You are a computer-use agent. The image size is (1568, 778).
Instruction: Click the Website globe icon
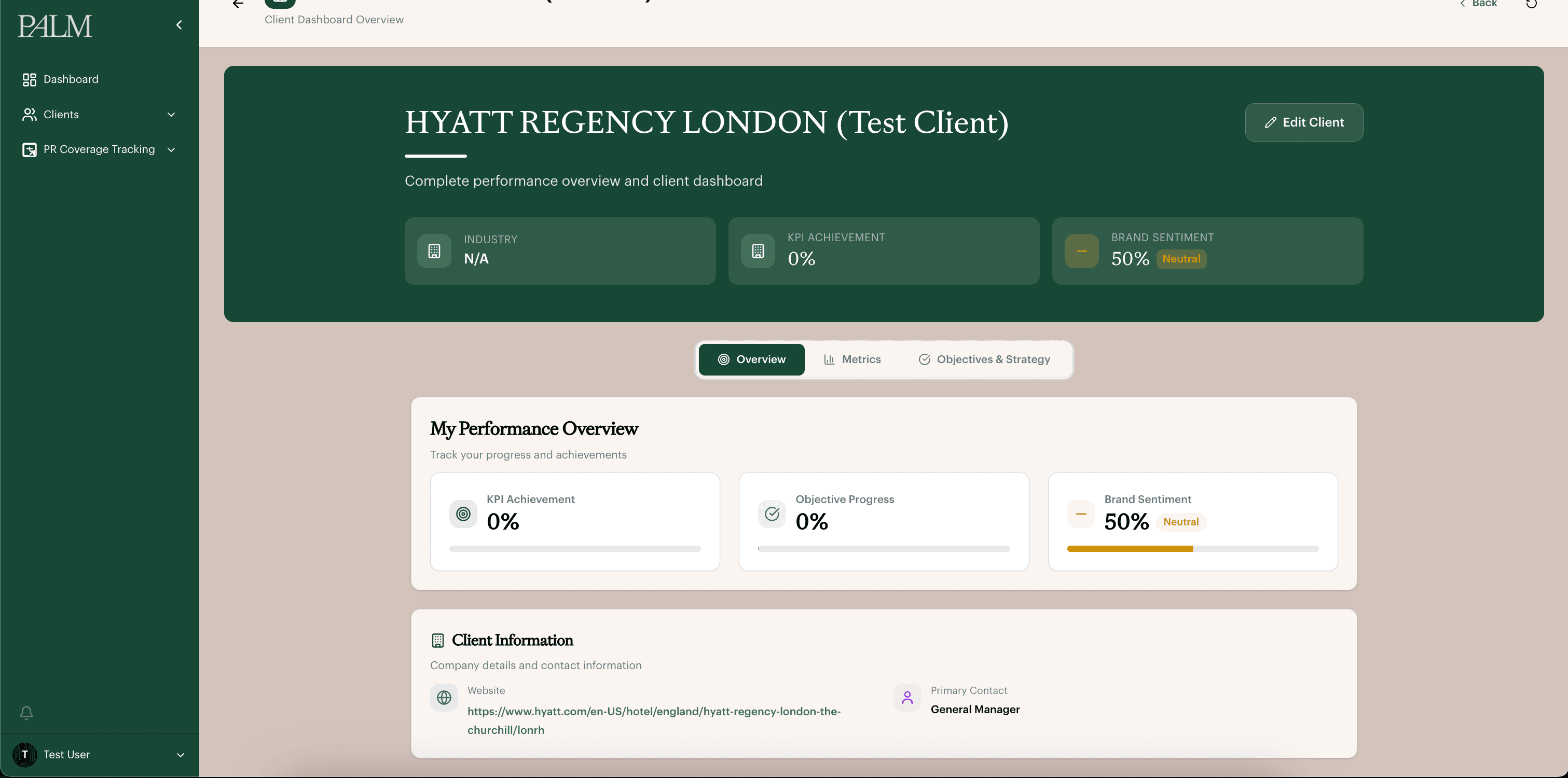coord(444,698)
